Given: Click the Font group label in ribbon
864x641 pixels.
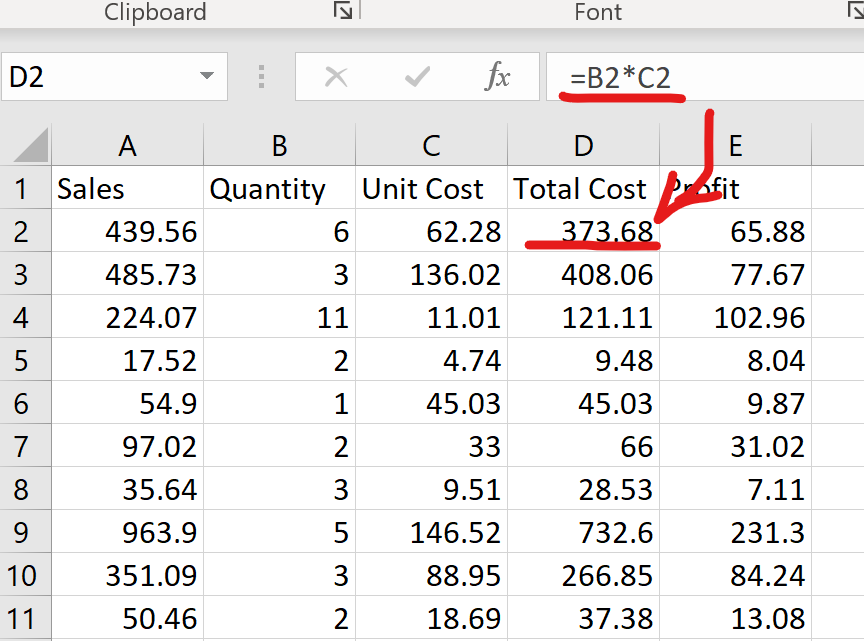Looking at the screenshot, I should click(x=598, y=12).
